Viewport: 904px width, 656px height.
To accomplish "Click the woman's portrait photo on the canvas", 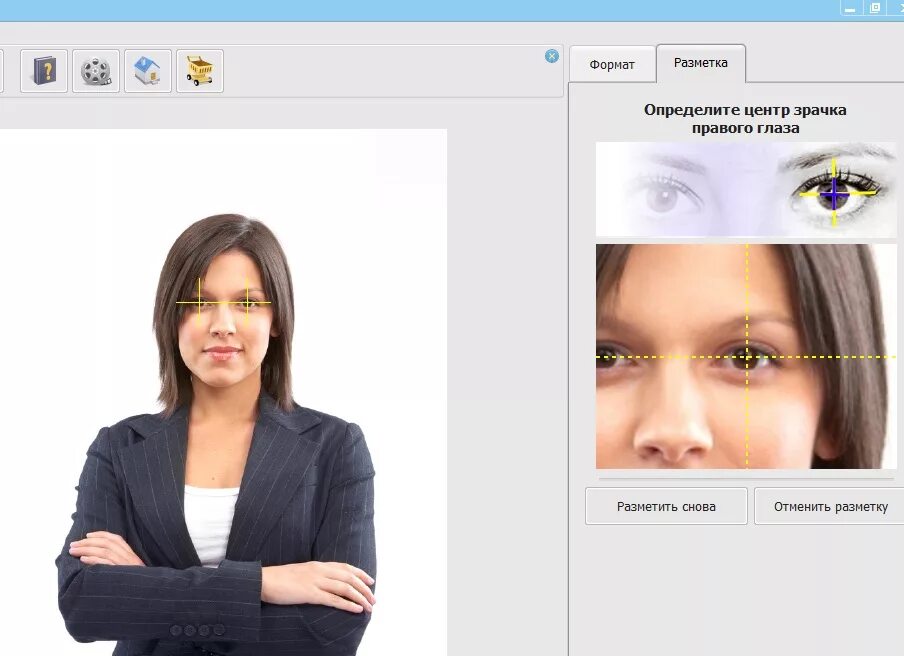I will (x=223, y=392).
